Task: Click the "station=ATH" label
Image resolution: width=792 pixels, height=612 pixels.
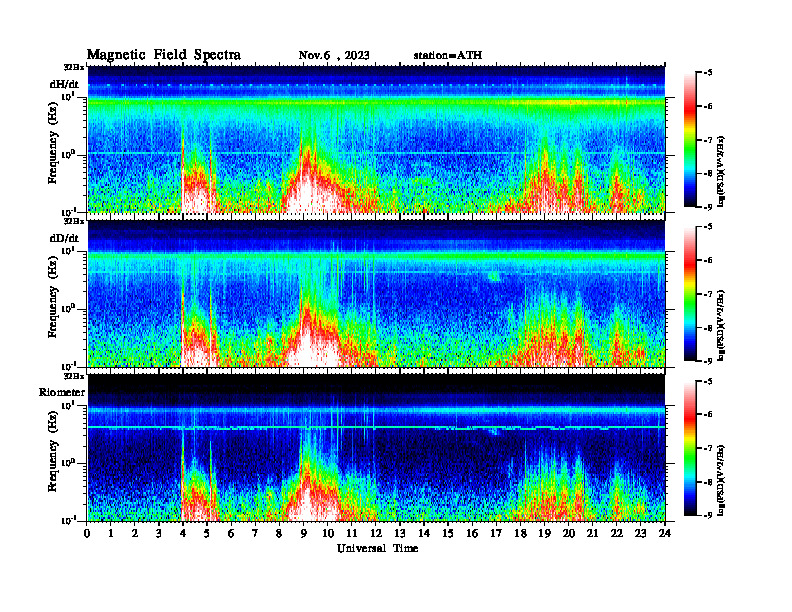Action: tap(448, 56)
